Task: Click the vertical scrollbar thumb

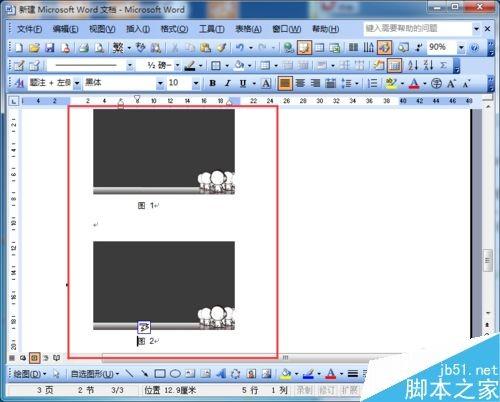Action: pos(487,260)
